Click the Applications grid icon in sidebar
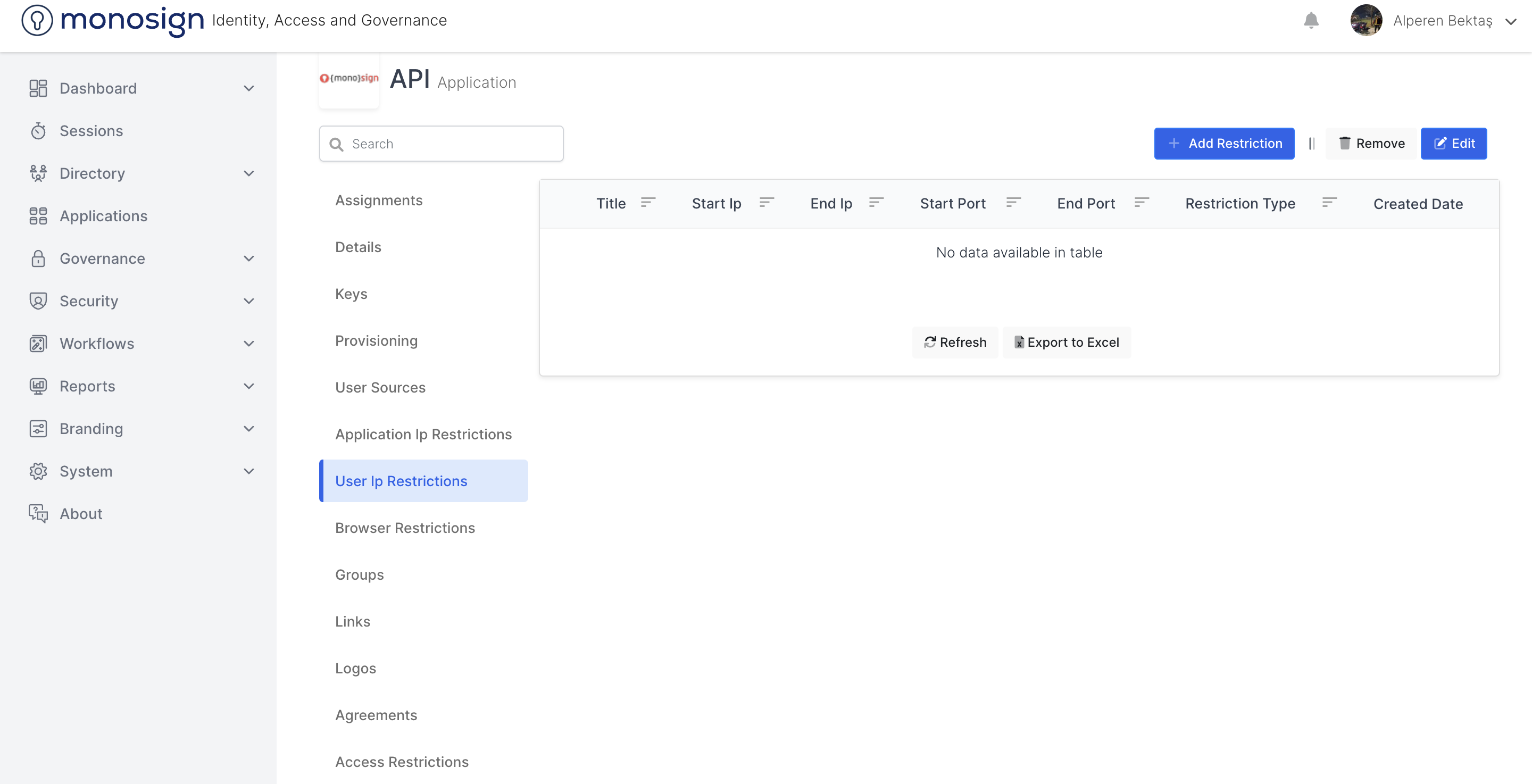The width and height of the screenshot is (1532, 784). coord(38,216)
